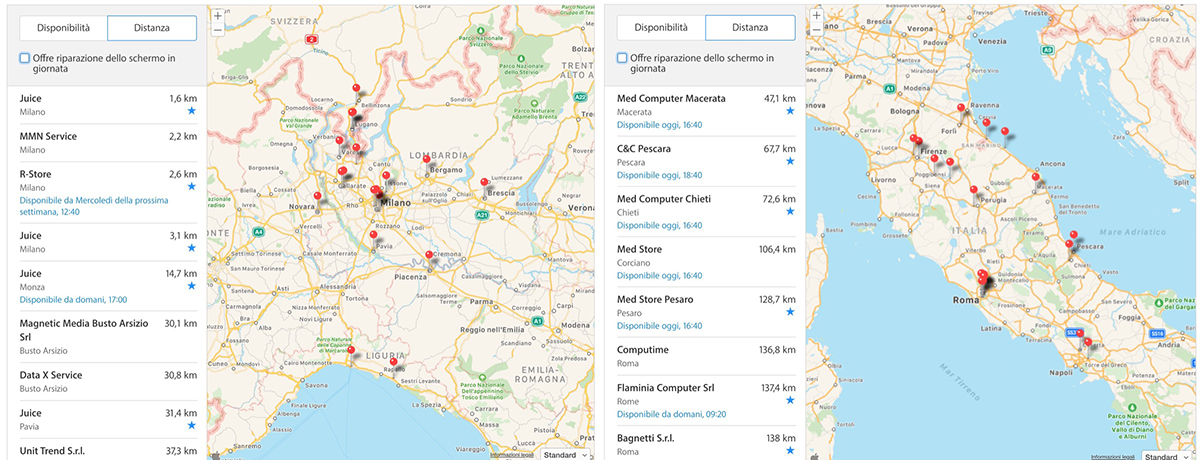The image size is (1200, 460).
Task: Zoom in on the Milano map
Action: point(218,16)
